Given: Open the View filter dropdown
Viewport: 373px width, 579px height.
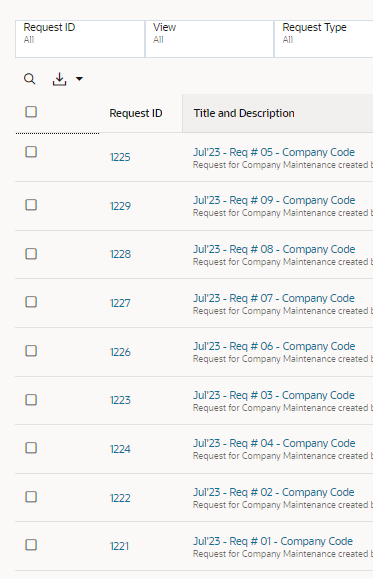Looking at the screenshot, I should pyautogui.click(x=209, y=39).
